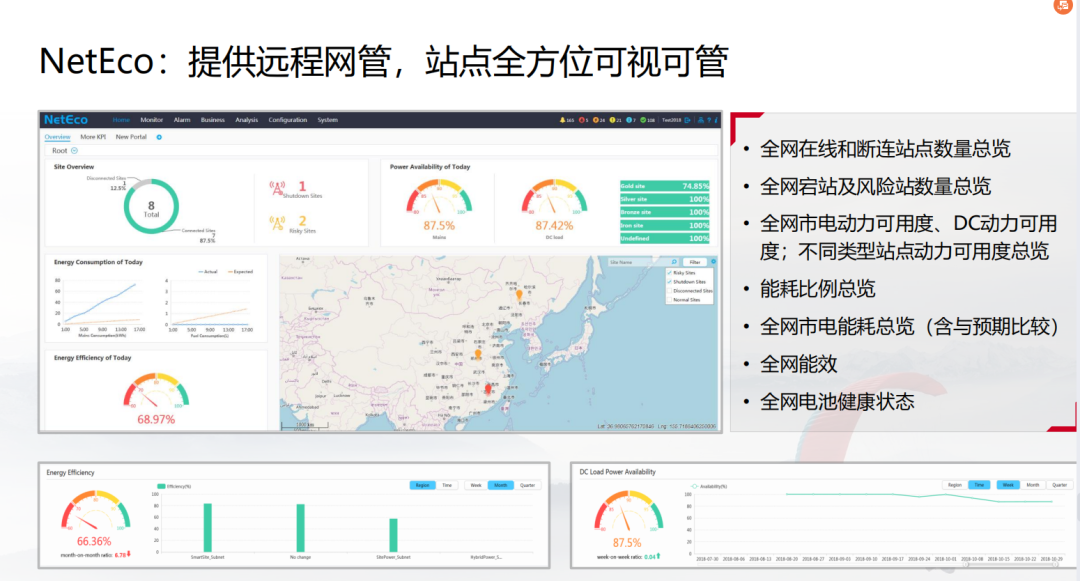The image size is (1080, 581).
Task: Check the Disconnected Sites filter checkbox
Action: pyautogui.click(x=669, y=290)
